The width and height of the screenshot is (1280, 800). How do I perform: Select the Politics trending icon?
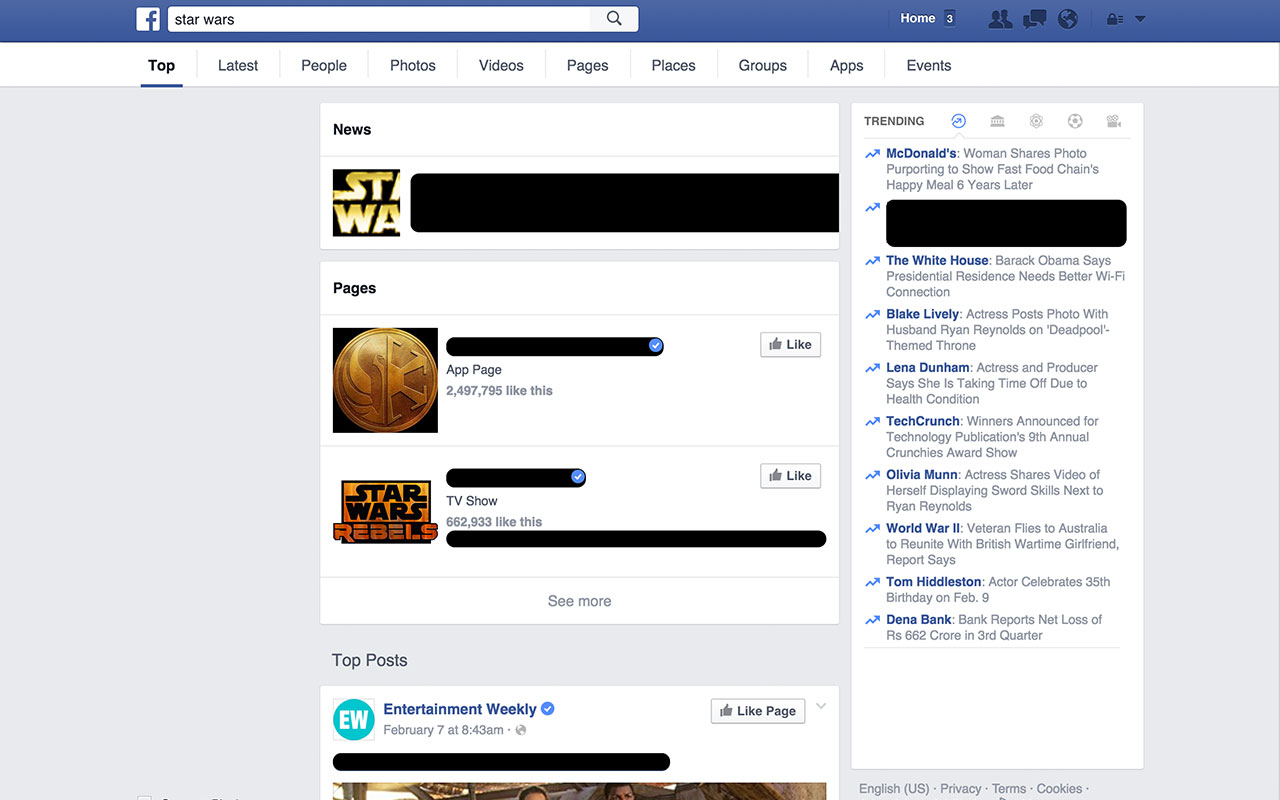coord(997,121)
